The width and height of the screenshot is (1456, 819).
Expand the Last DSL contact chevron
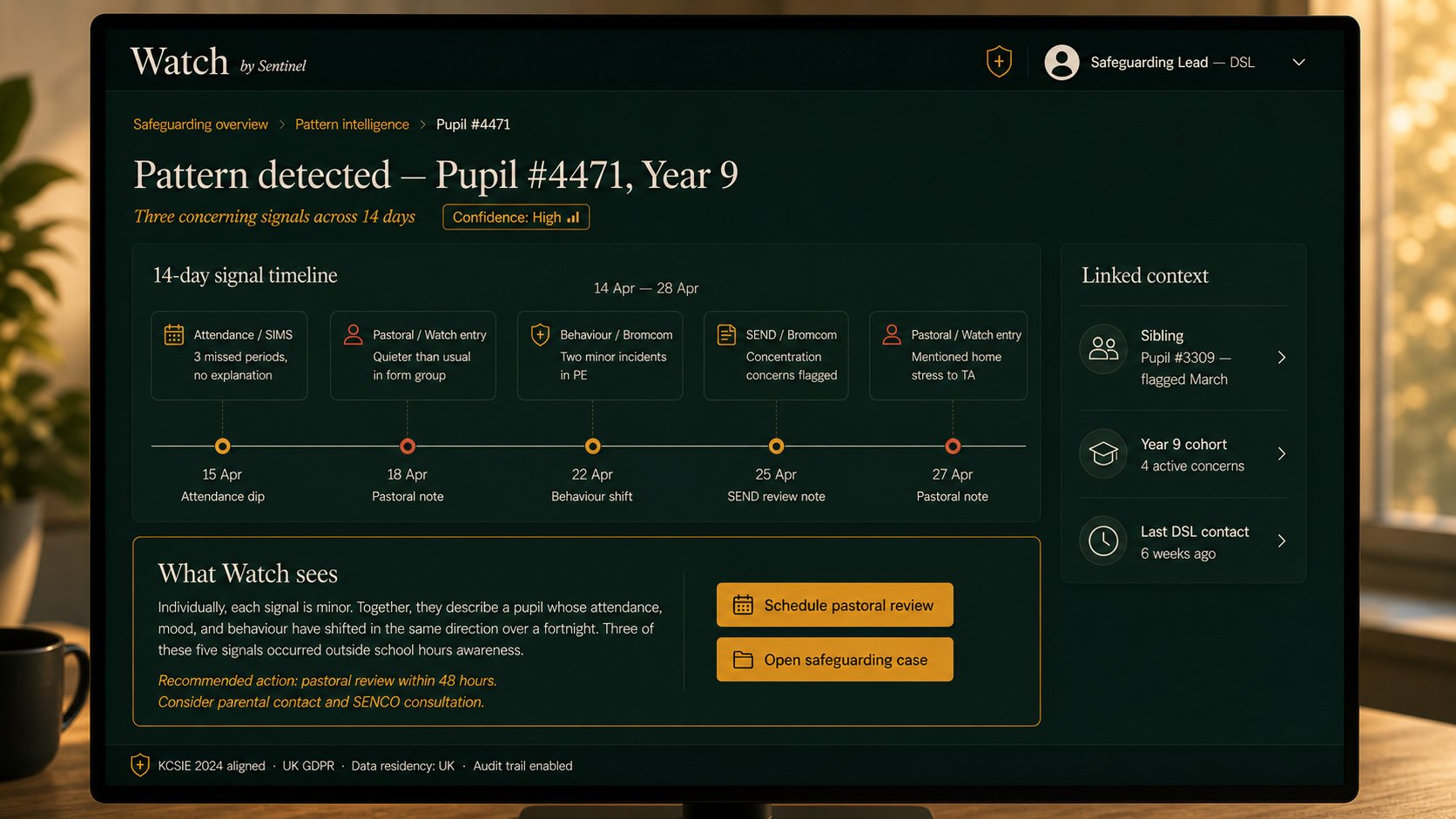click(1282, 540)
